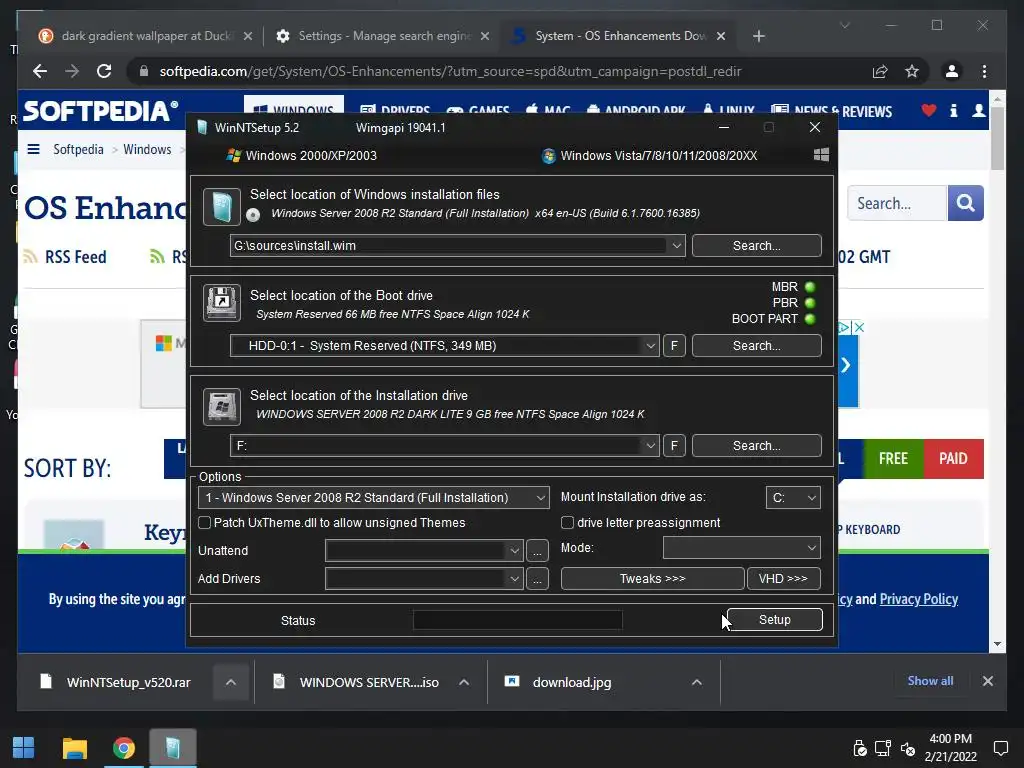Click the Boot drive floppy icon
Screen dimensions: 1024x768
(222, 303)
